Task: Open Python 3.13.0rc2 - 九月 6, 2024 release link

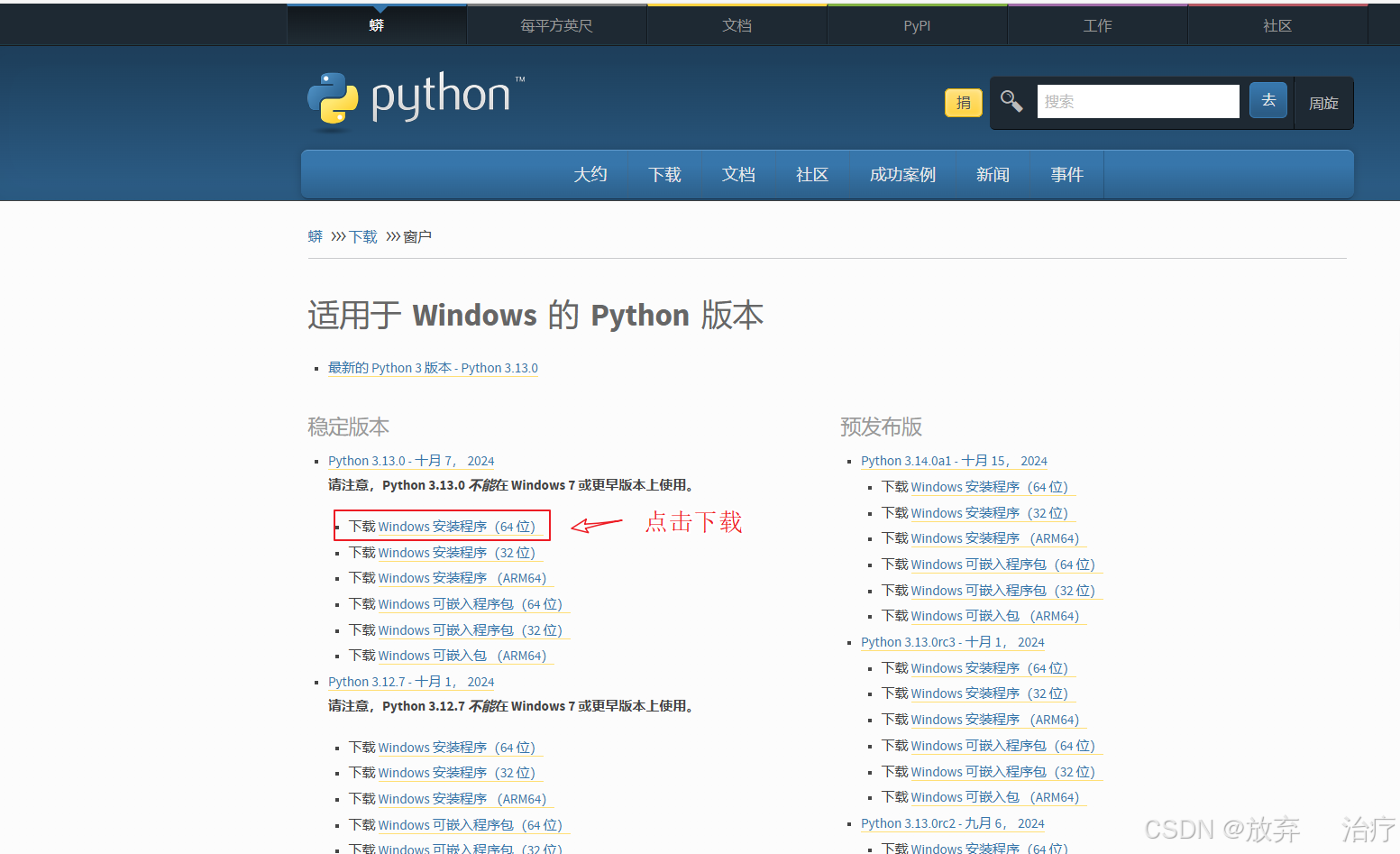Action: (953, 823)
